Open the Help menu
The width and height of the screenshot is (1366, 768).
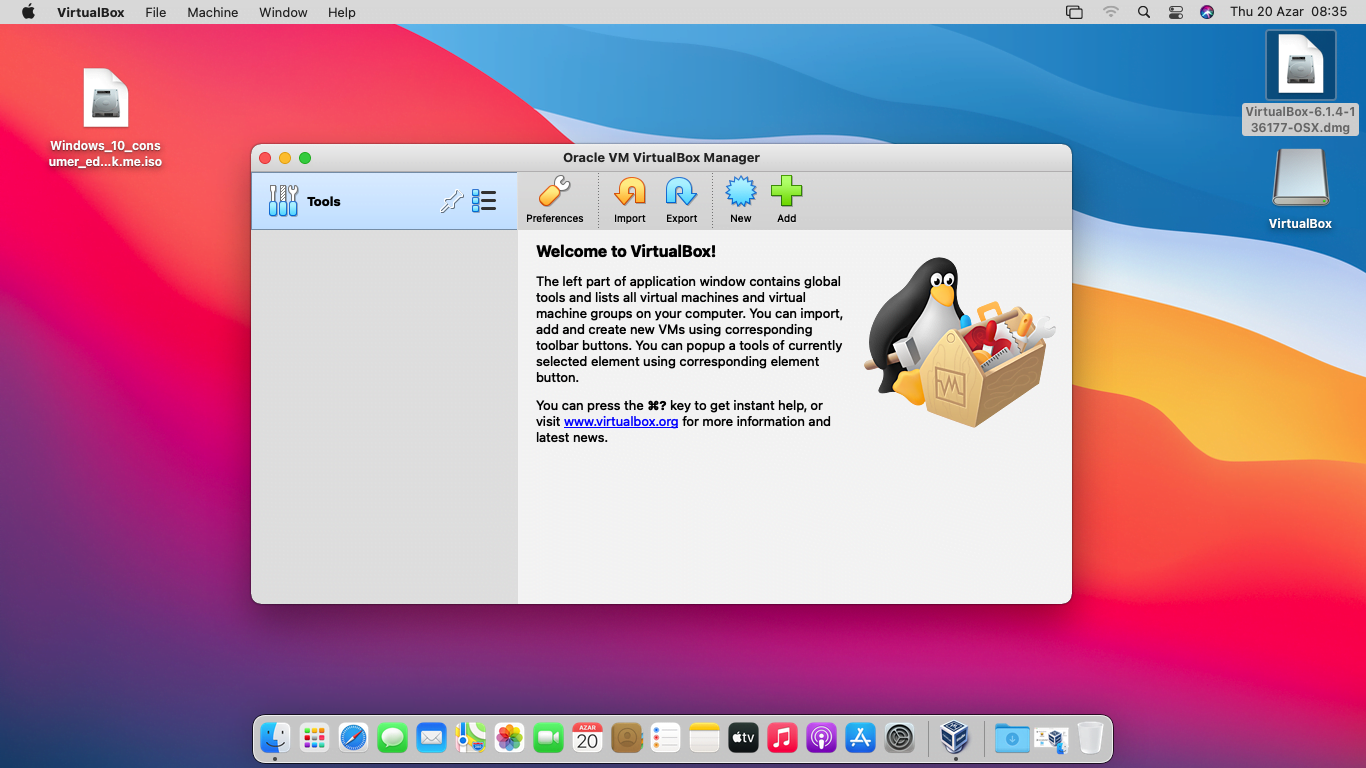click(x=341, y=12)
